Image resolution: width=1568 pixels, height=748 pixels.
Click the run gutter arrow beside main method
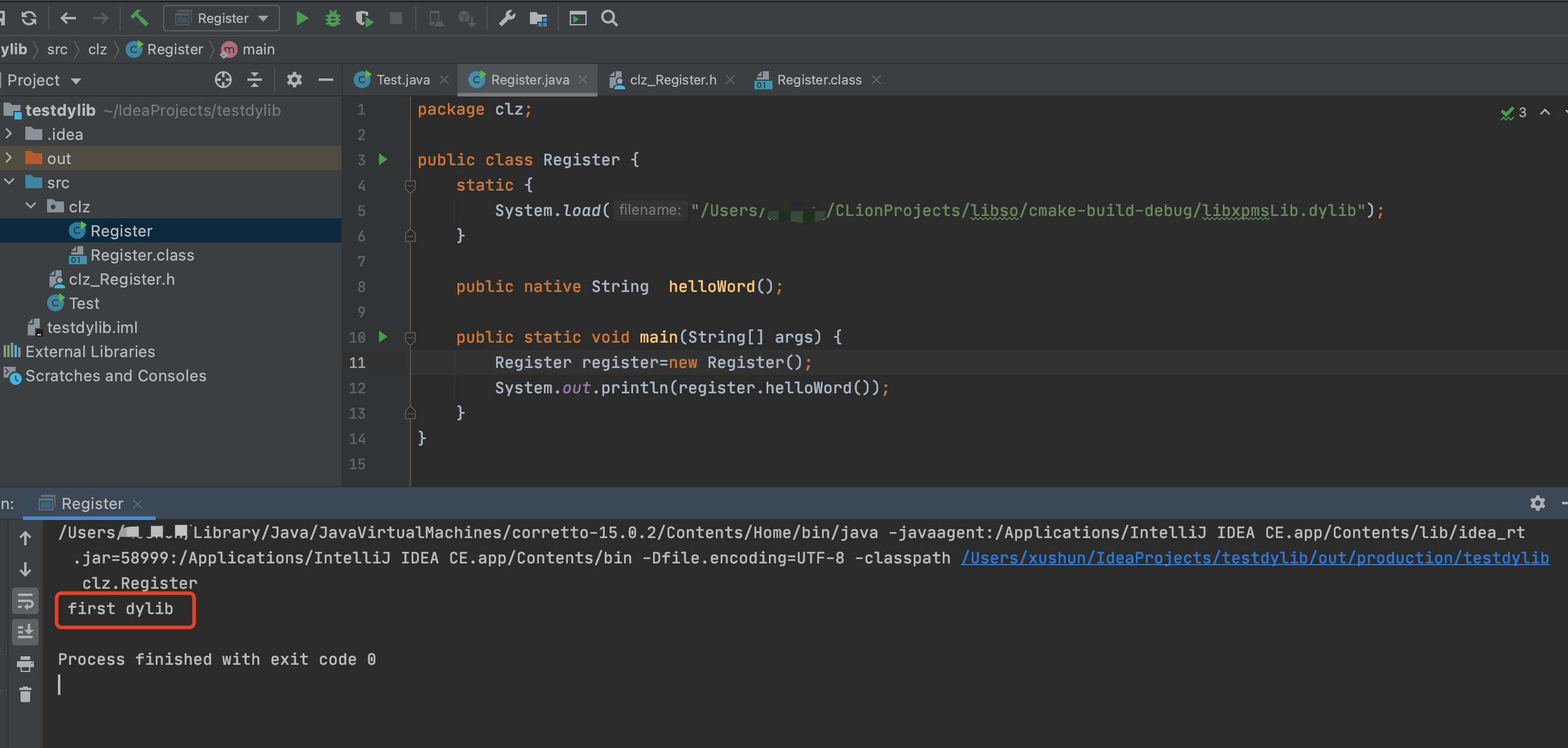pyautogui.click(x=383, y=337)
